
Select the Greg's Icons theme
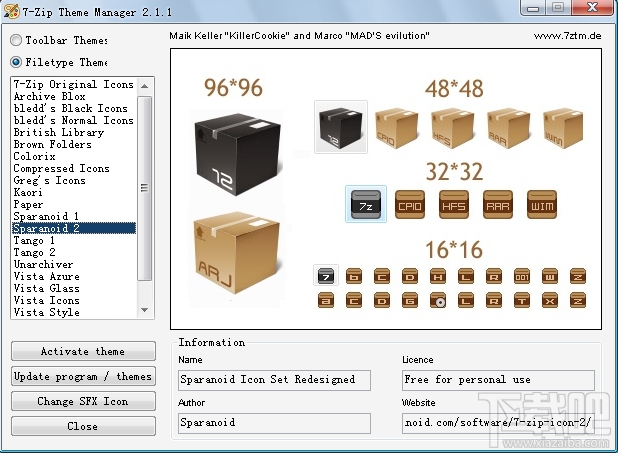(x=74, y=180)
